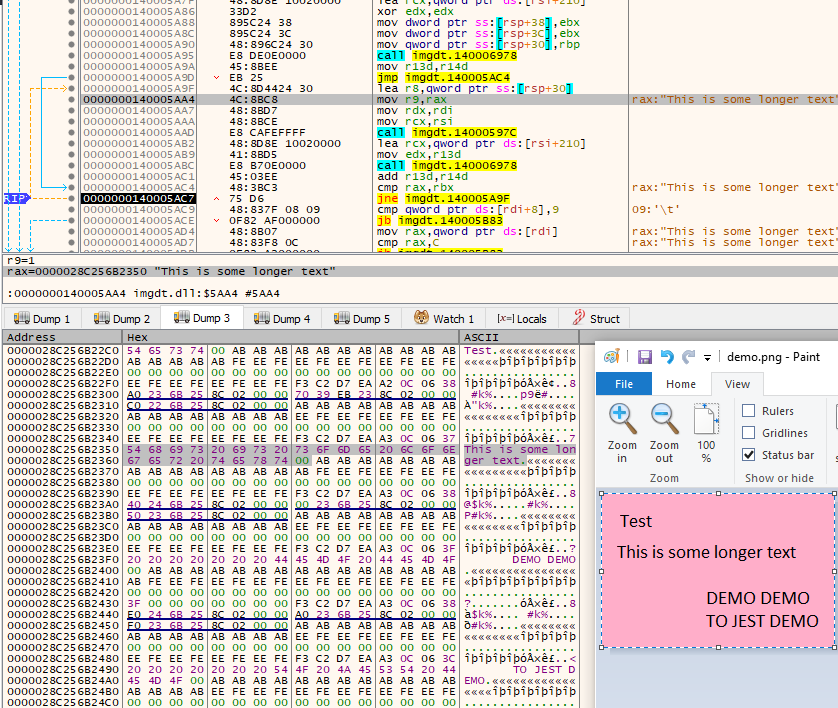Viewport: 838px width, 708px height.
Task: Click the ASCII column header in dump
Action: tap(519, 337)
